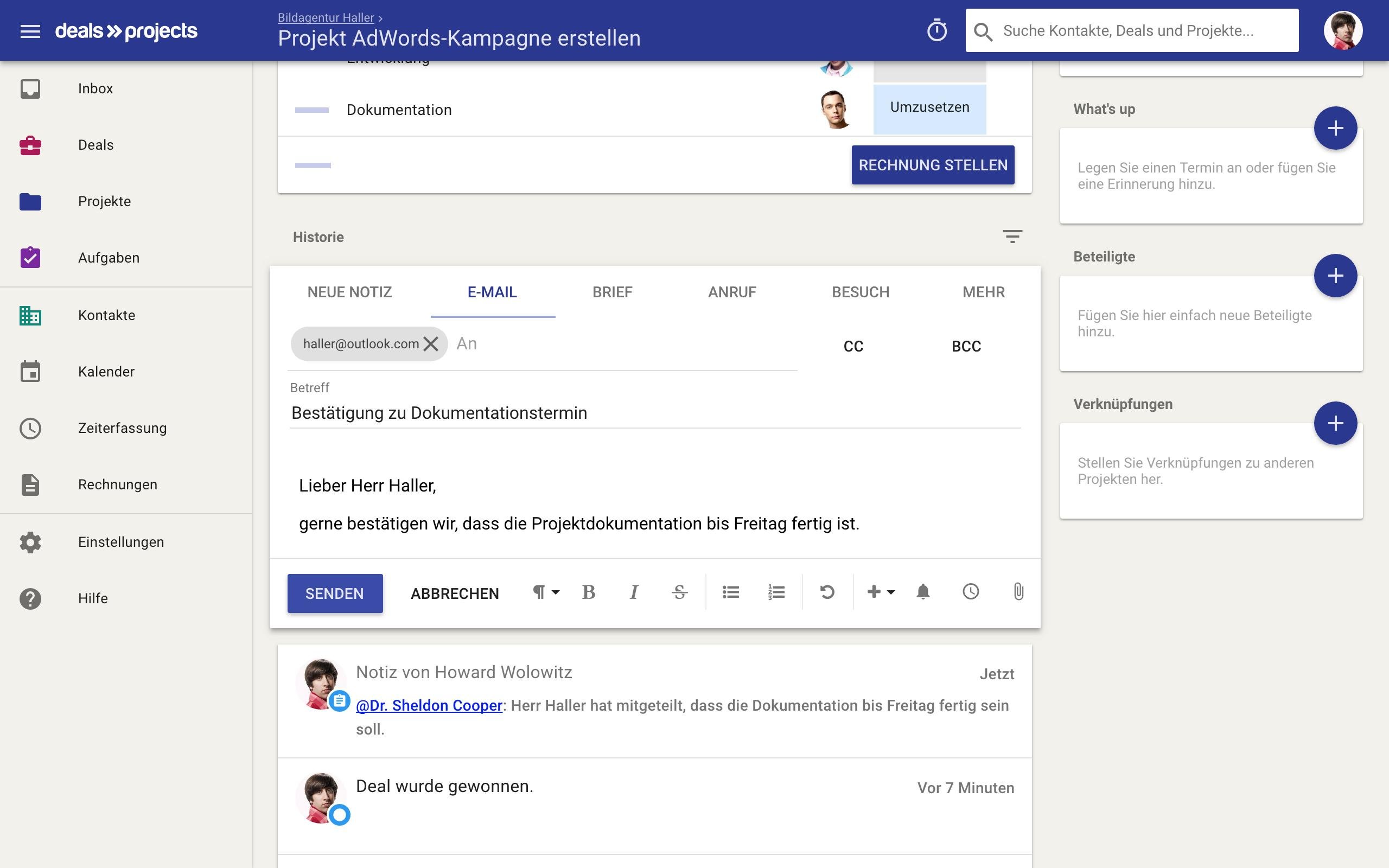1389x868 pixels.
Task: Open the Historie filter options
Action: click(1012, 237)
